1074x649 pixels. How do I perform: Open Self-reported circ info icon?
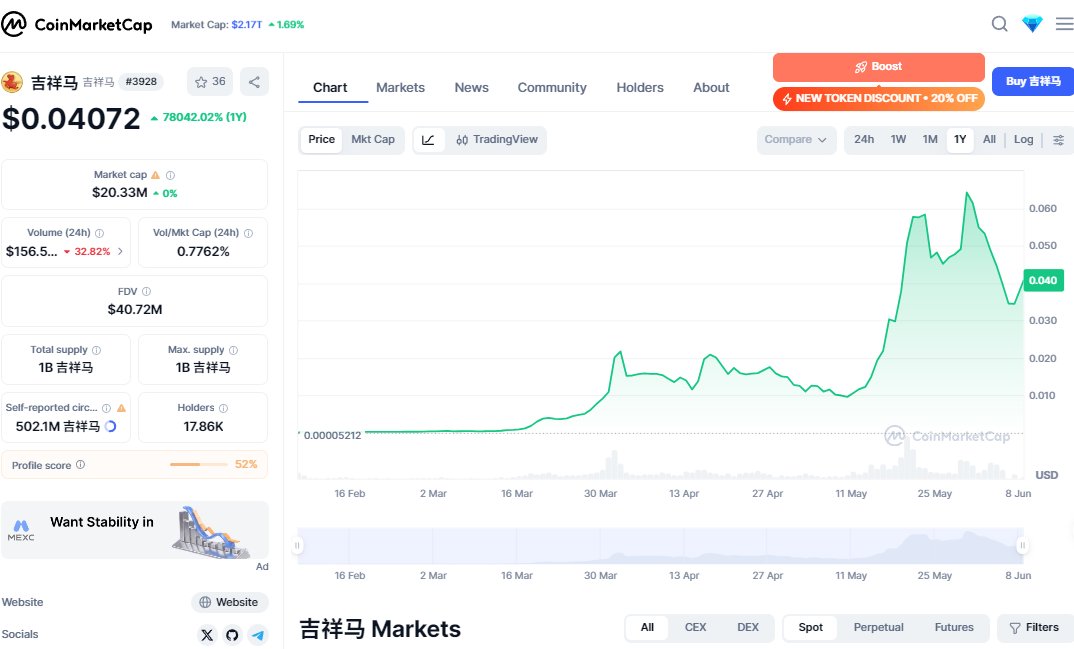tap(106, 408)
